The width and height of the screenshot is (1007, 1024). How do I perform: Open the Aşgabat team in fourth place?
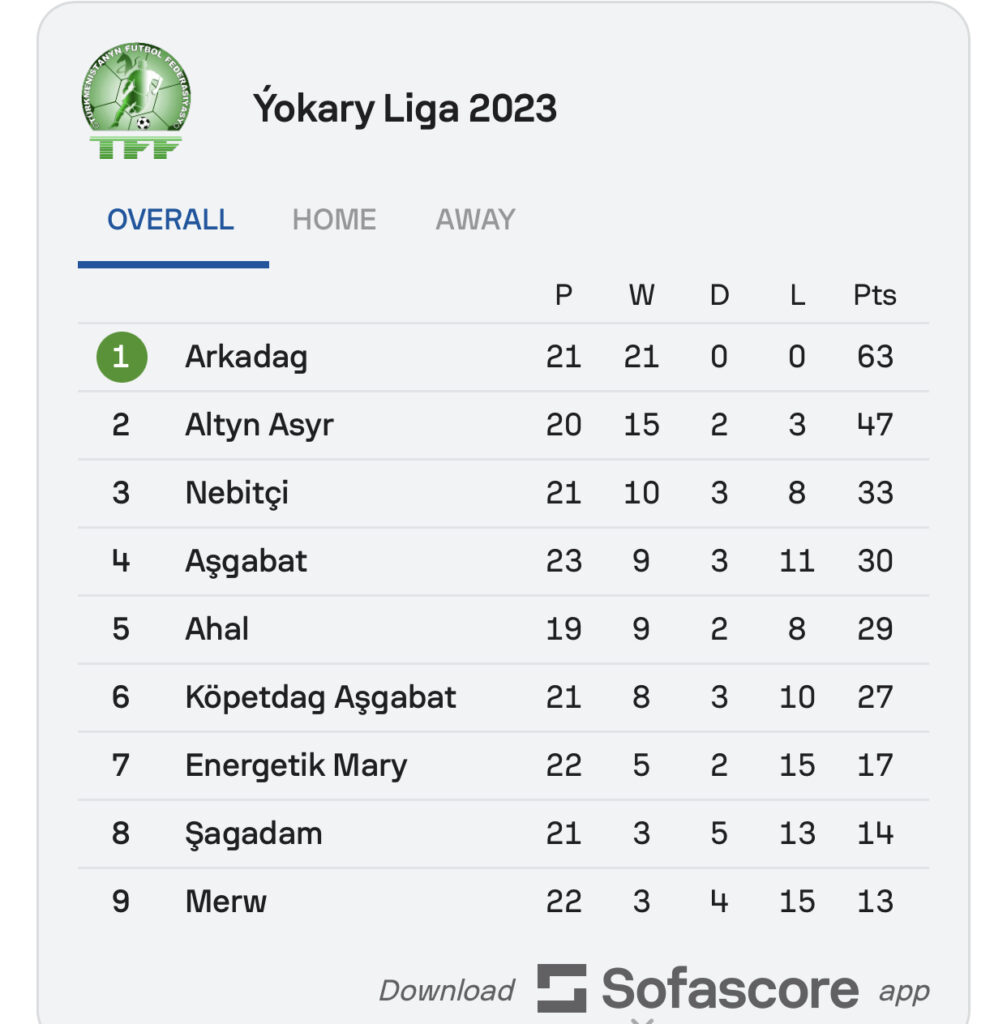[503, 561]
